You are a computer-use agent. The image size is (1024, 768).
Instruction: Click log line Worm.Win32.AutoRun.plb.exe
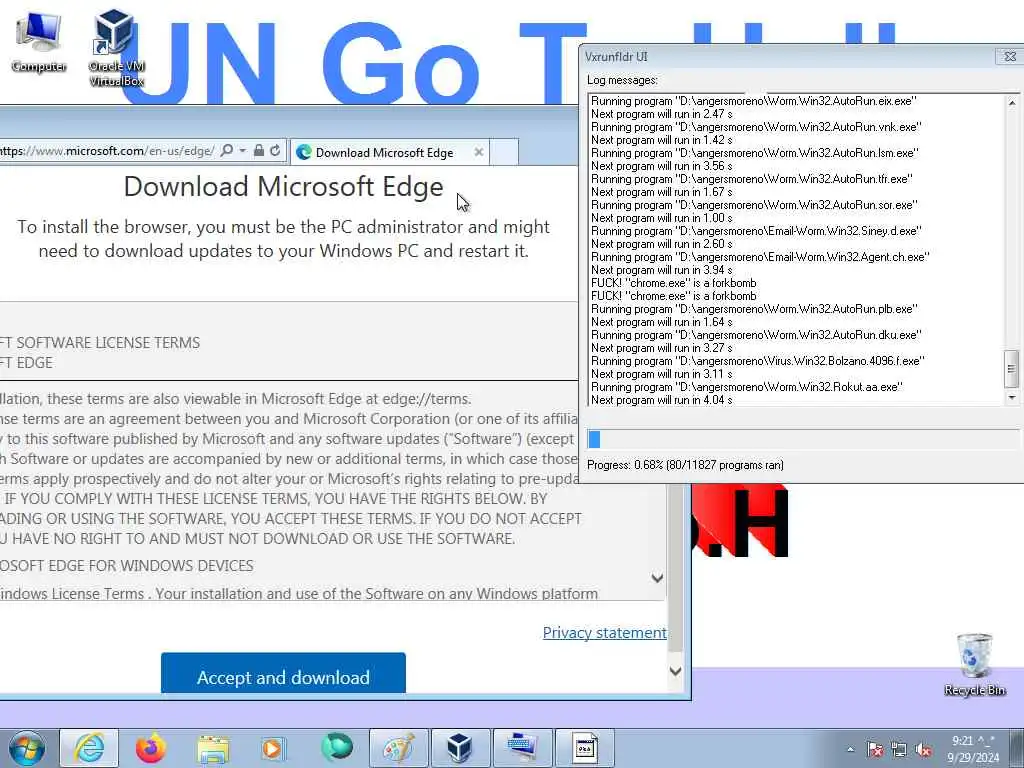[754, 308]
